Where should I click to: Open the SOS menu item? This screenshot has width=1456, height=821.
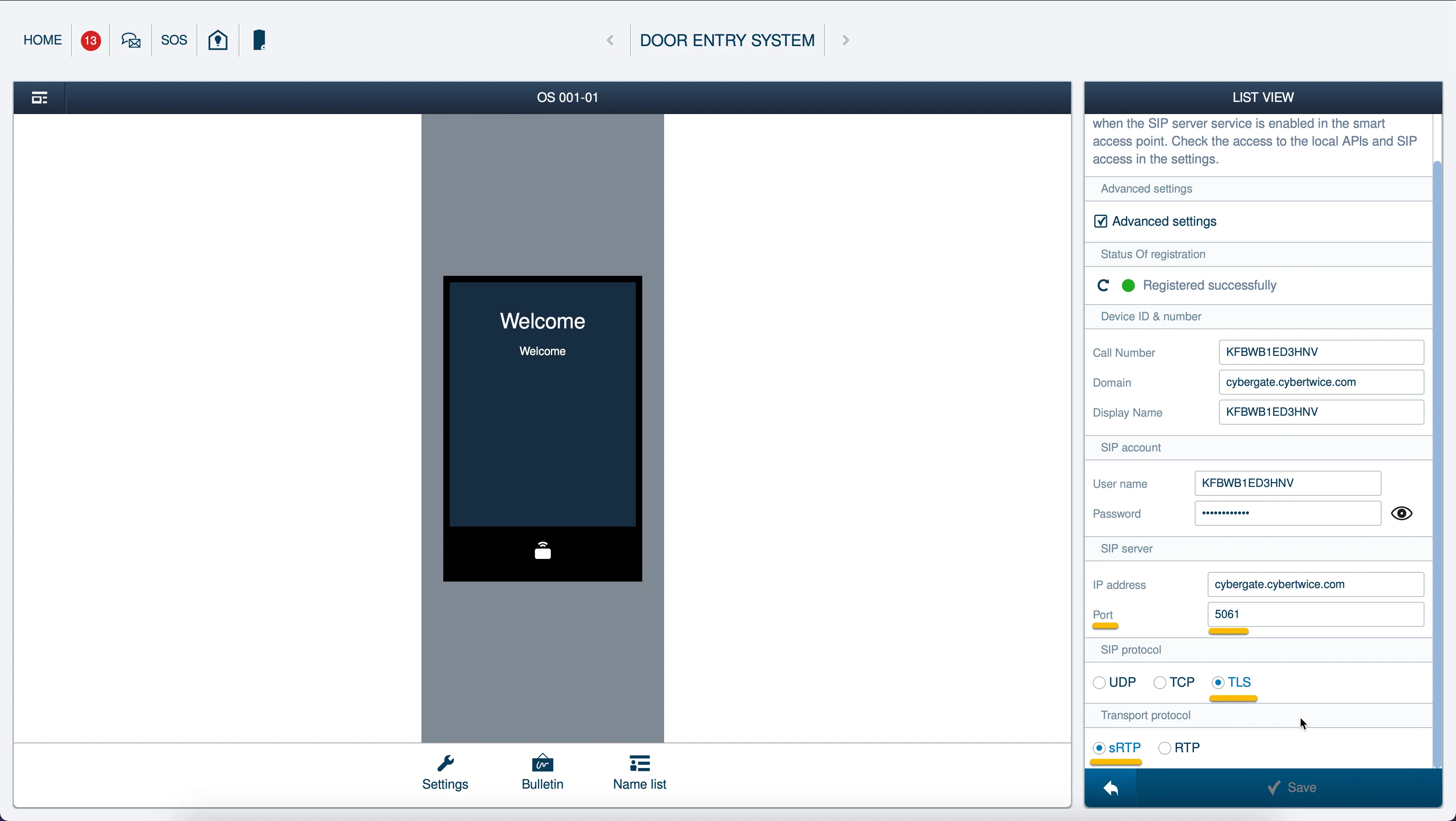(174, 40)
